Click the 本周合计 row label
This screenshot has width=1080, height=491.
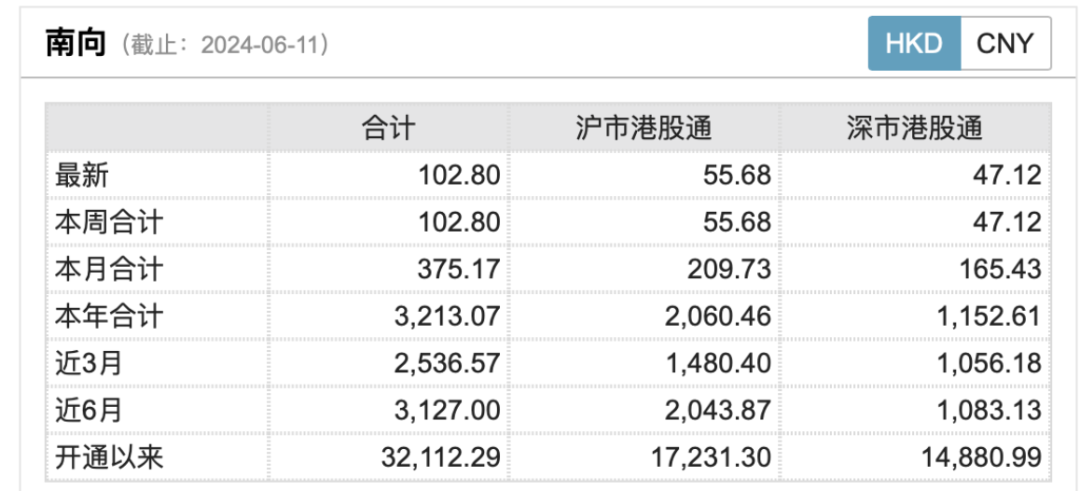108,222
